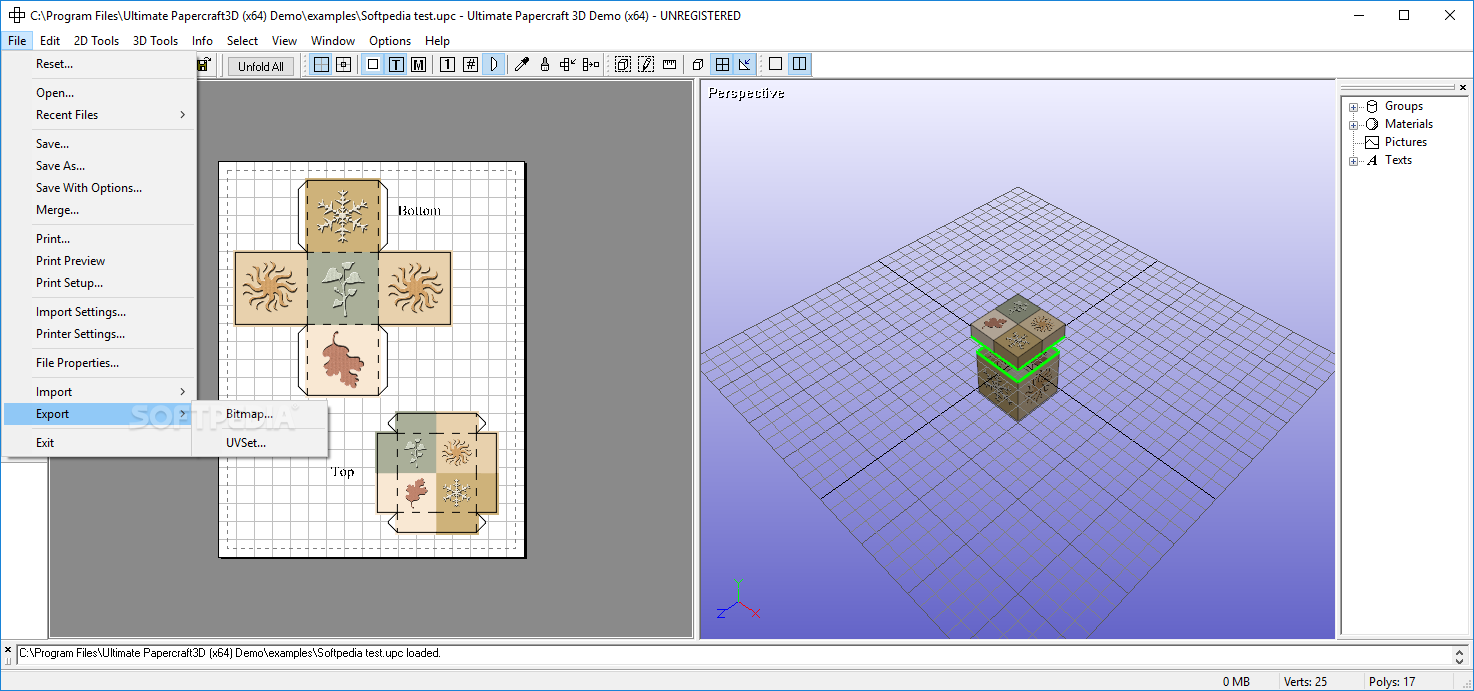Choose UVSet... from Export submenu
The image size is (1474, 691).
coord(260,443)
